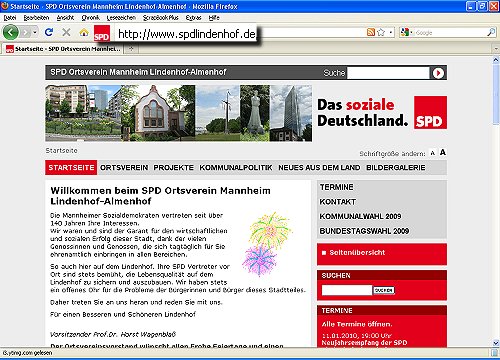Bookmark this page with the star icon
The width and height of the screenshot is (500, 360).
point(381,32)
